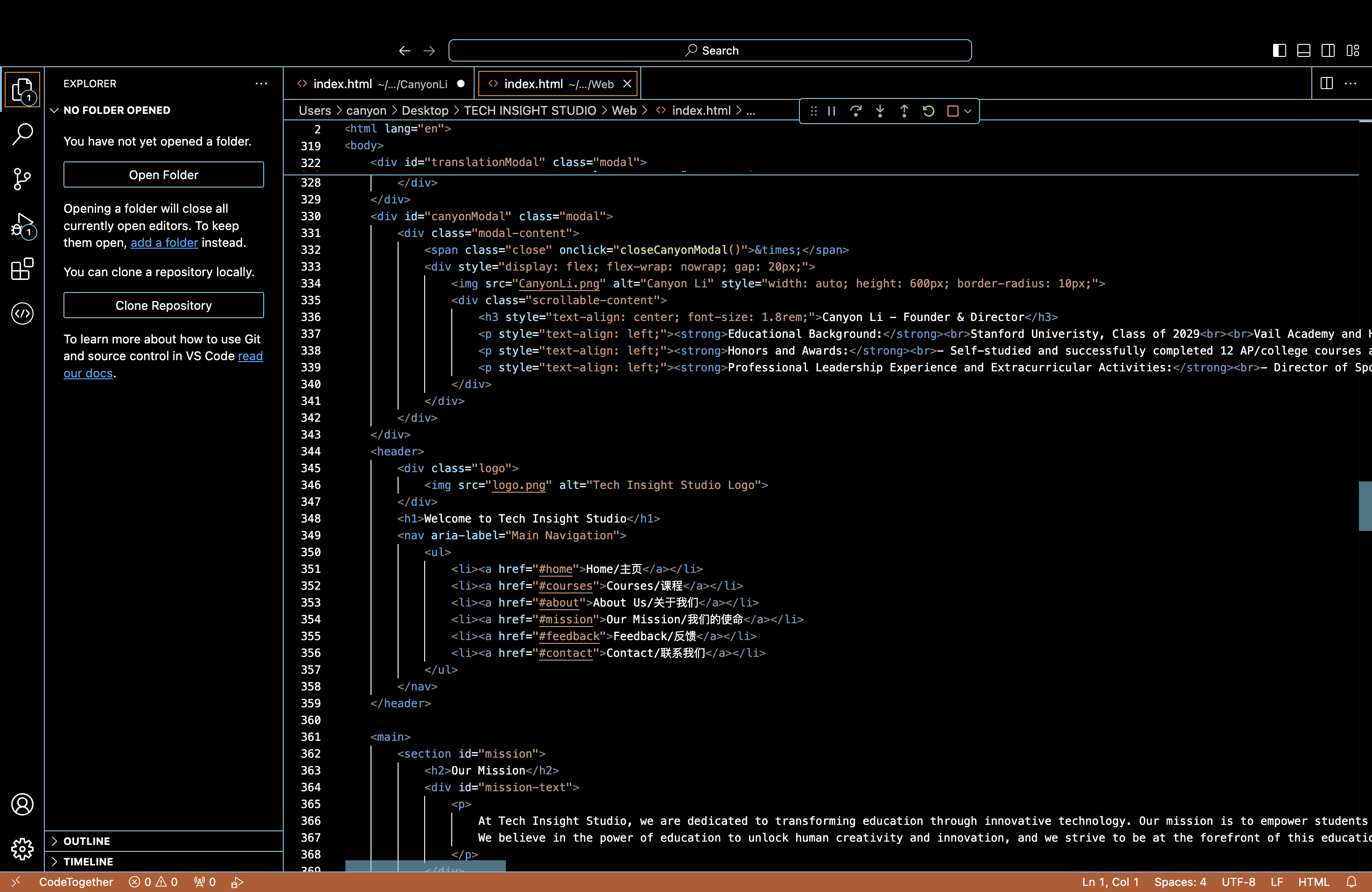The height and width of the screenshot is (892, 1372).
Task: Follow the 'add a folder' link
Action: click(164, 243)
